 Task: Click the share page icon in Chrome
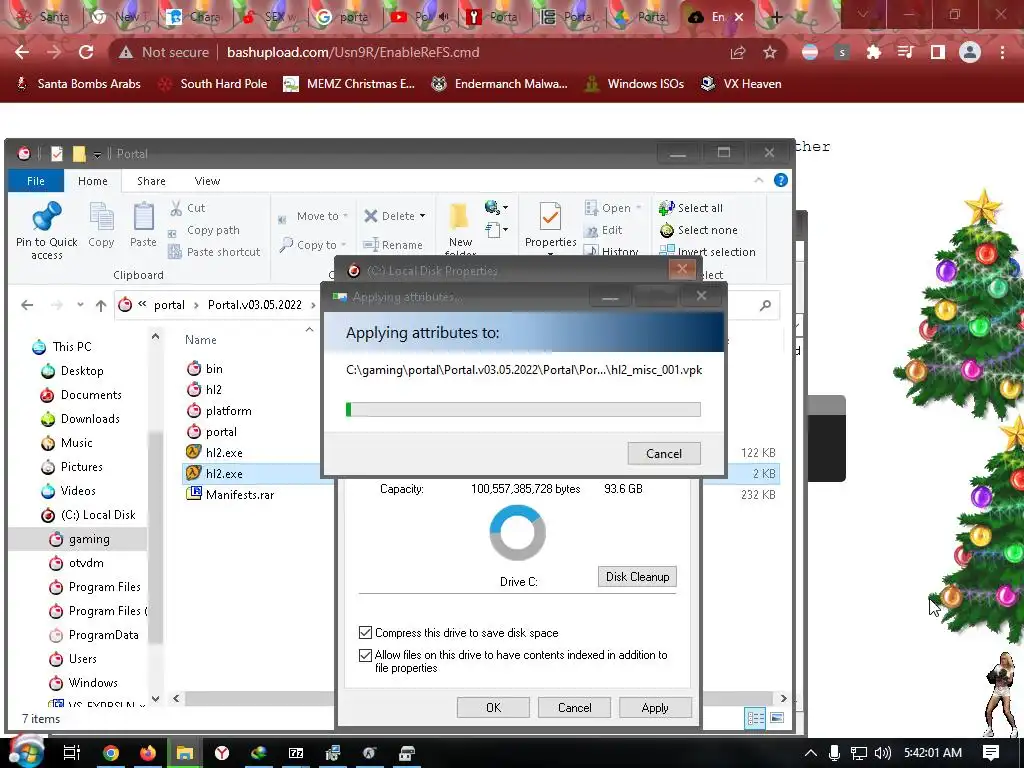tap(738, 52)
